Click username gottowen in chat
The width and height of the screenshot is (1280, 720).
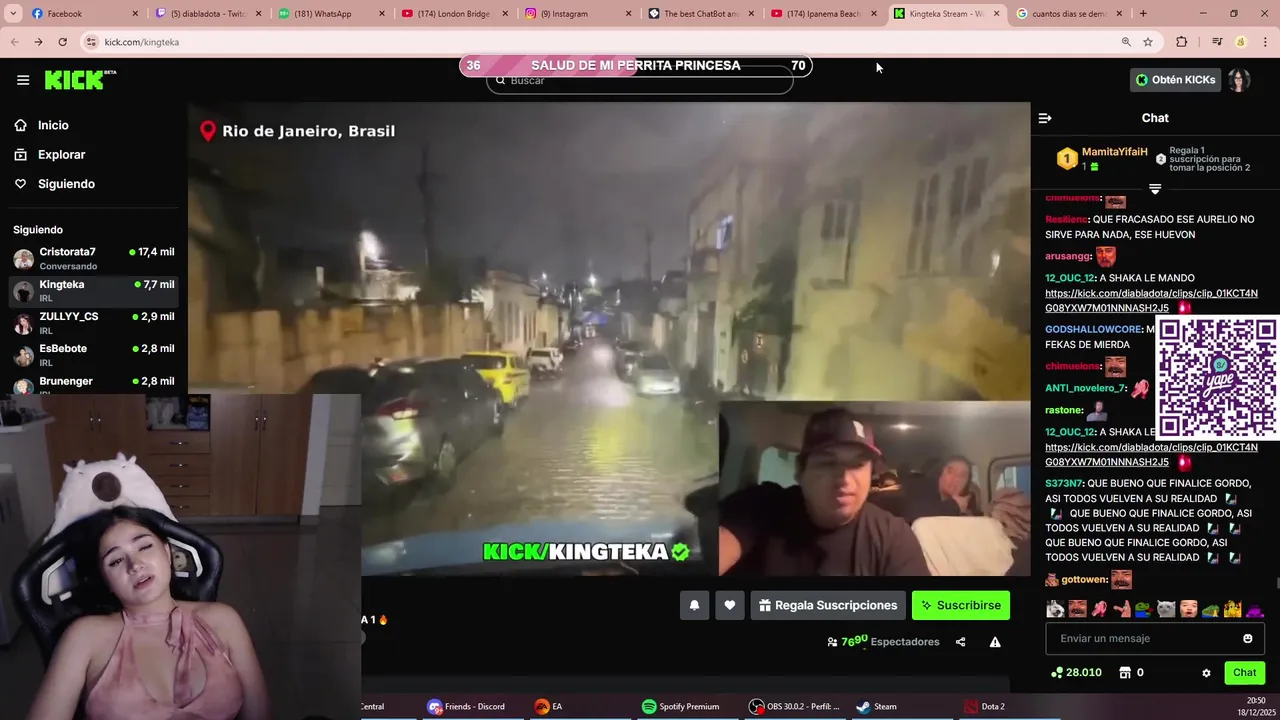click(x=1084, y=580)
